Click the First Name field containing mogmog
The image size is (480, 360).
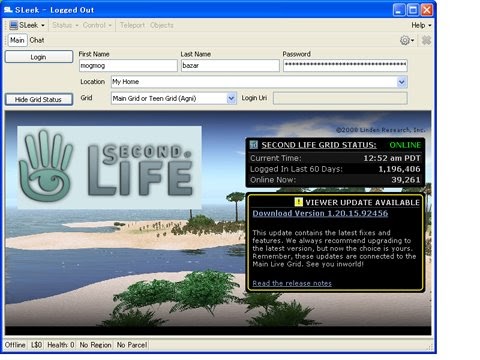[x=128, y=66]
